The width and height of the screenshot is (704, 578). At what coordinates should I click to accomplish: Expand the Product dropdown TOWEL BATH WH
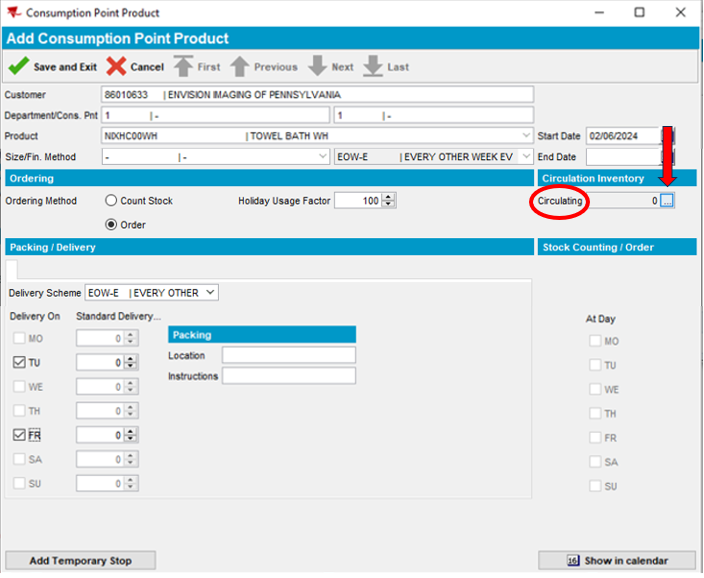tap(526, 135)
